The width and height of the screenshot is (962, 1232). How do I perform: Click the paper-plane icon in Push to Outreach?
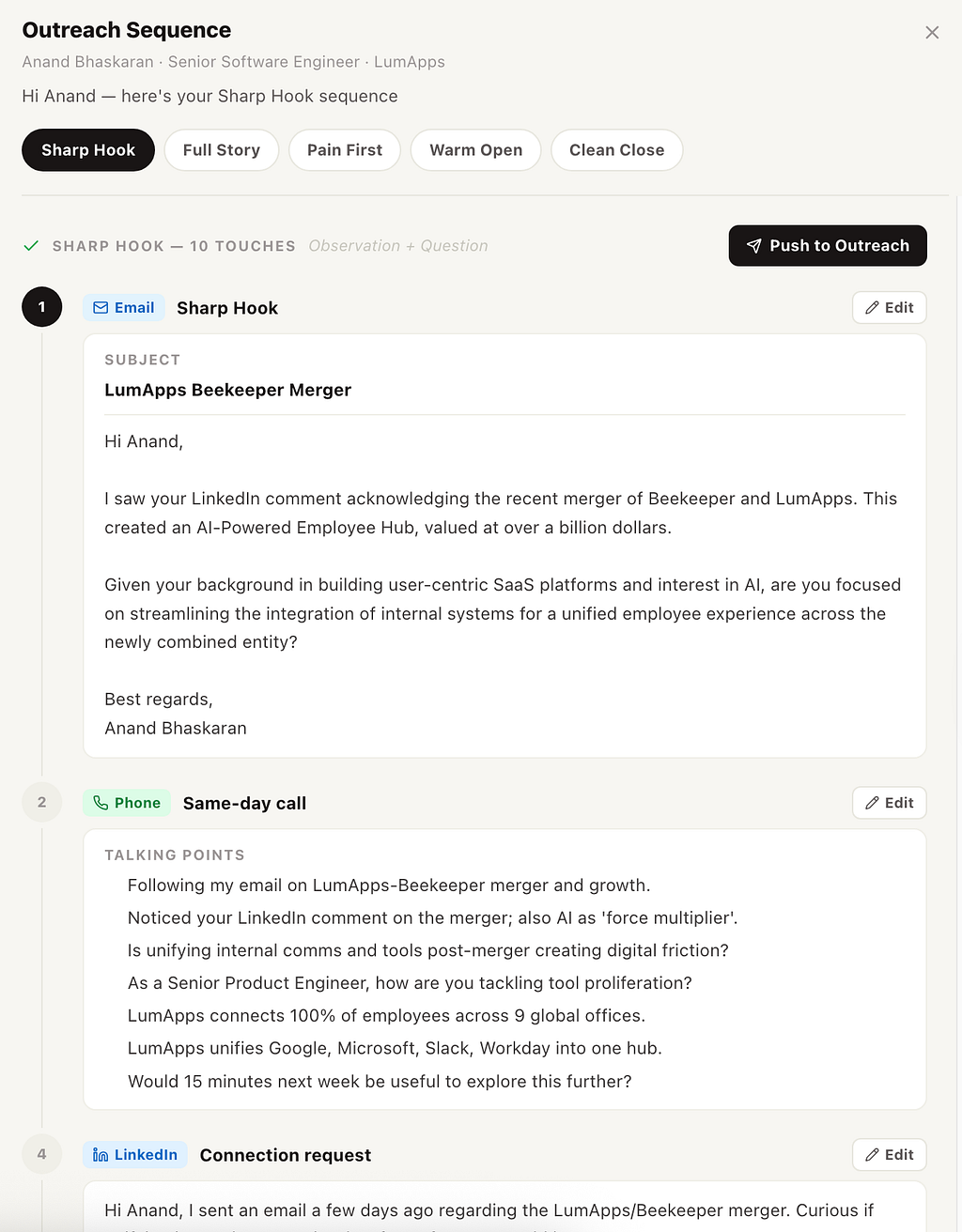753,246
